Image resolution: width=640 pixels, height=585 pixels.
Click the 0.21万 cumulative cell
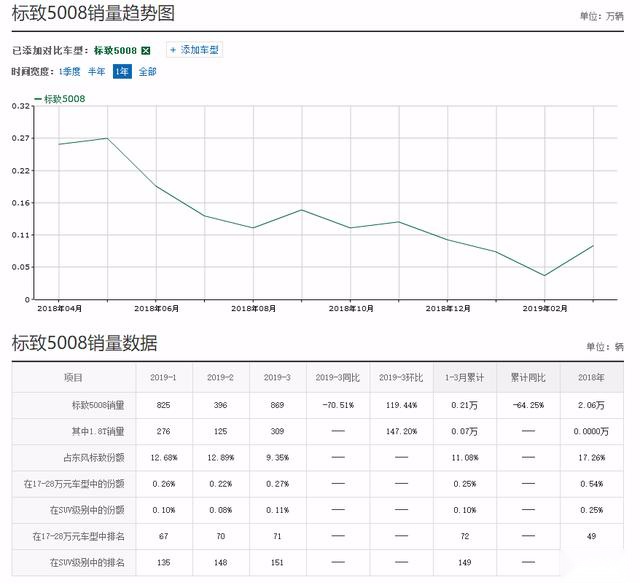464,405
